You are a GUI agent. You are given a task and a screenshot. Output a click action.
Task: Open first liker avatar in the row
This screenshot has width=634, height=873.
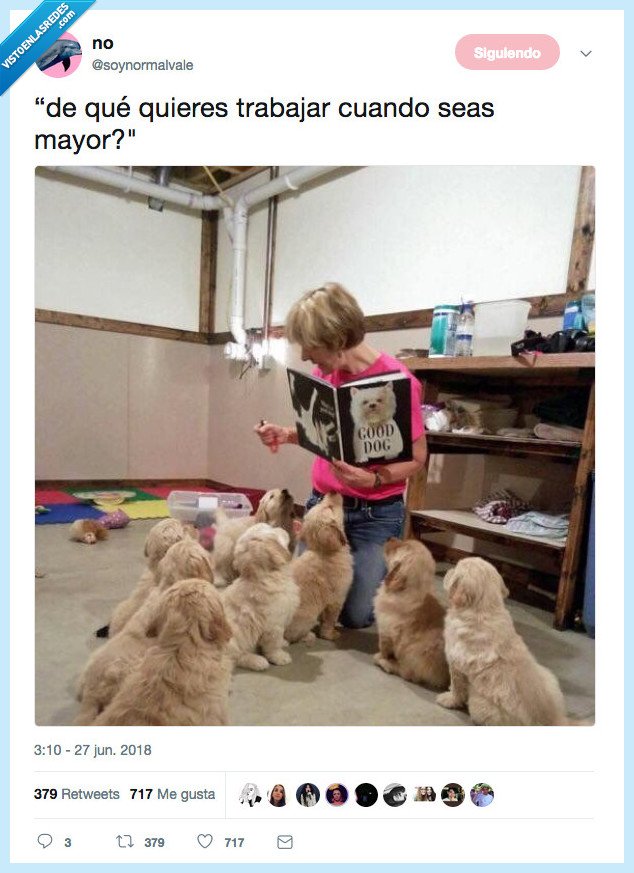point(250,794)
